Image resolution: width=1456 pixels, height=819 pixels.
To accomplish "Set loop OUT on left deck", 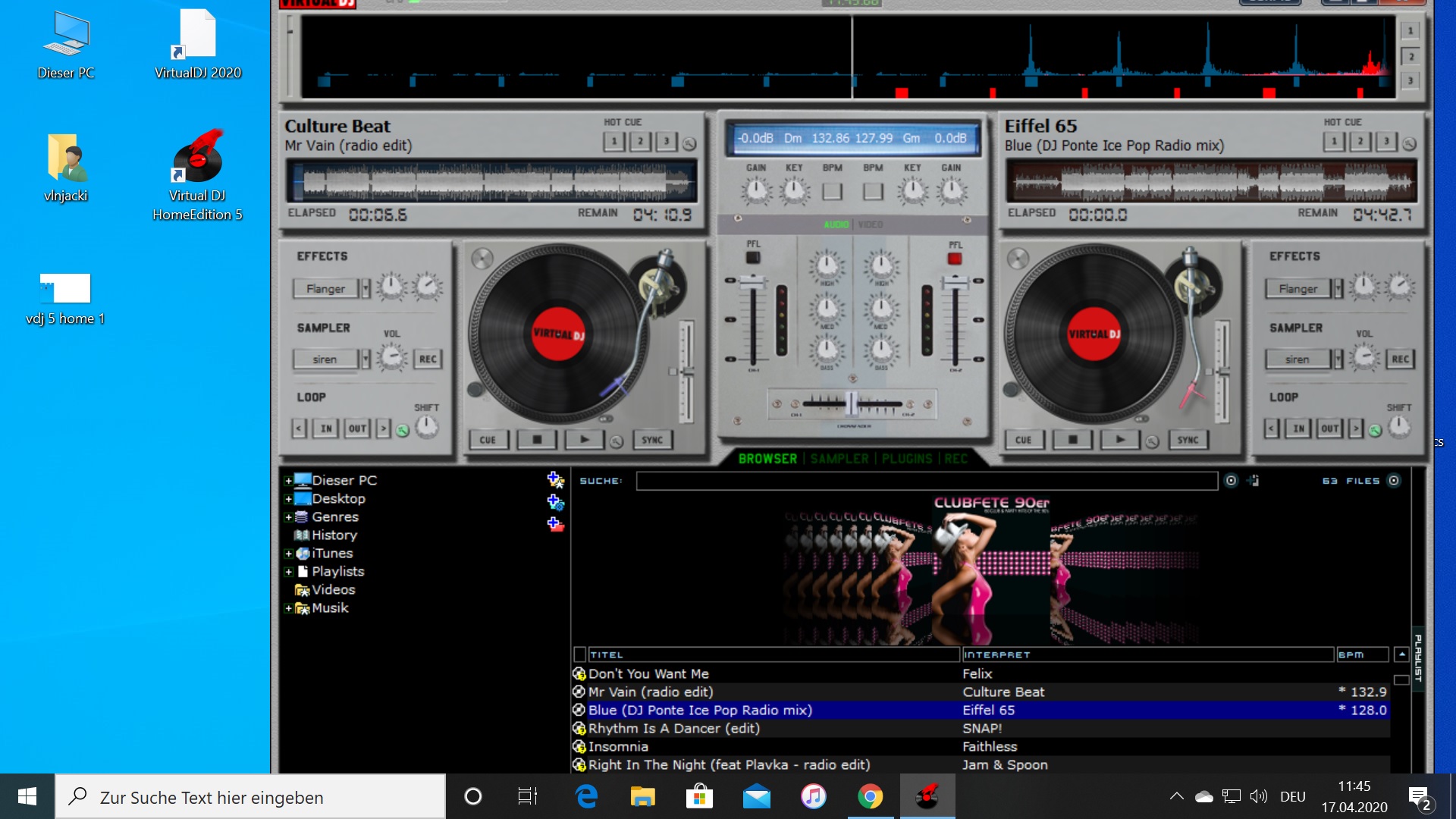I will 357,428.
